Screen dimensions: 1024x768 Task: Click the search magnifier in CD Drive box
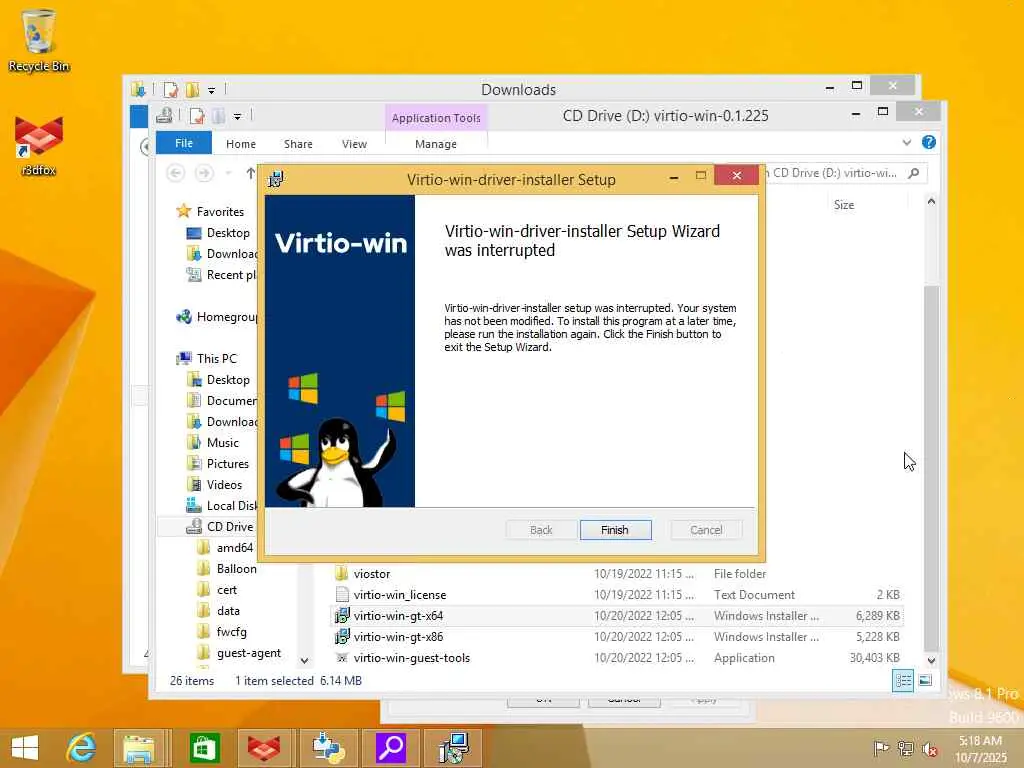[x=914, y=173]
